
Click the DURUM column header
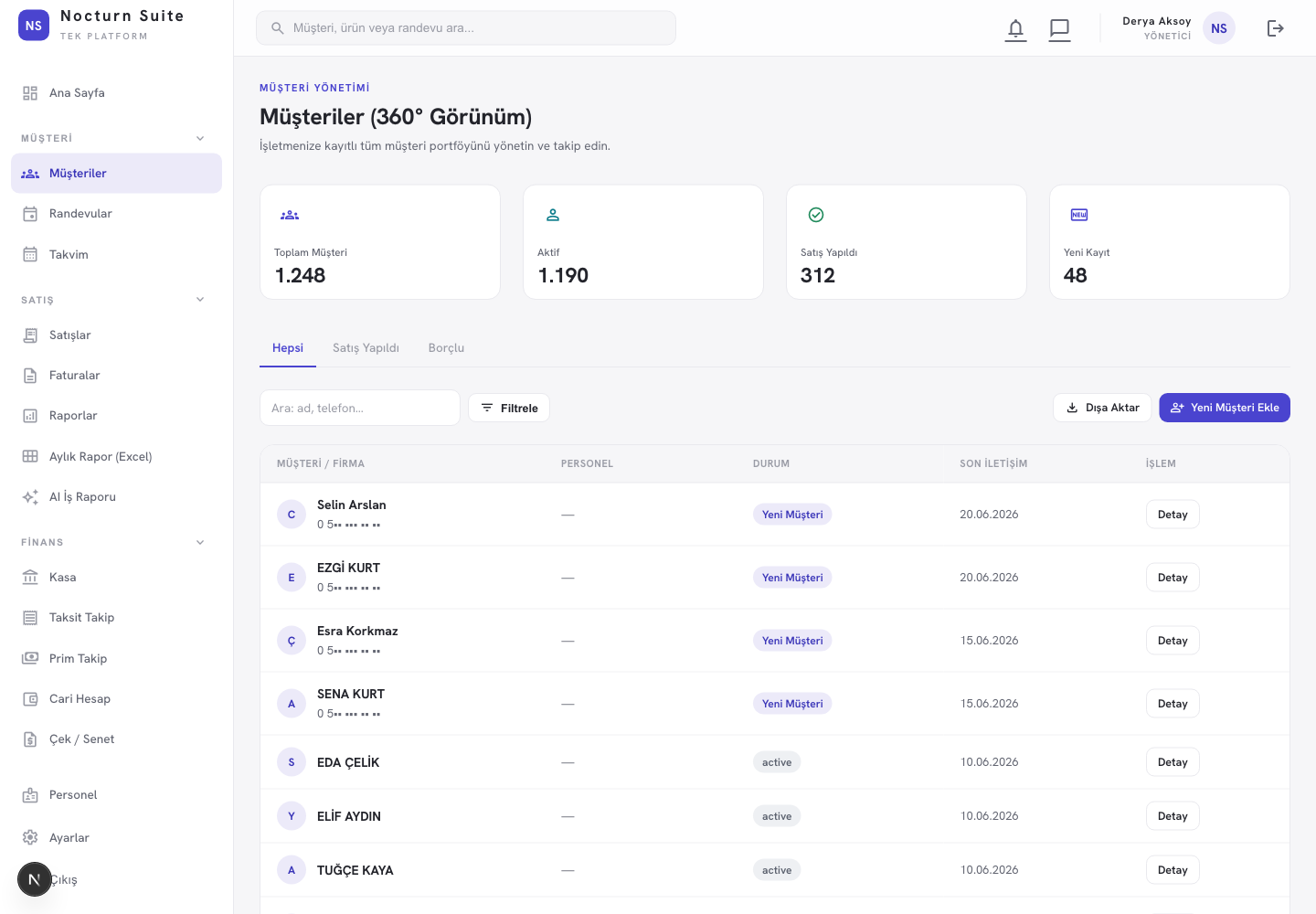pos(771,463)
